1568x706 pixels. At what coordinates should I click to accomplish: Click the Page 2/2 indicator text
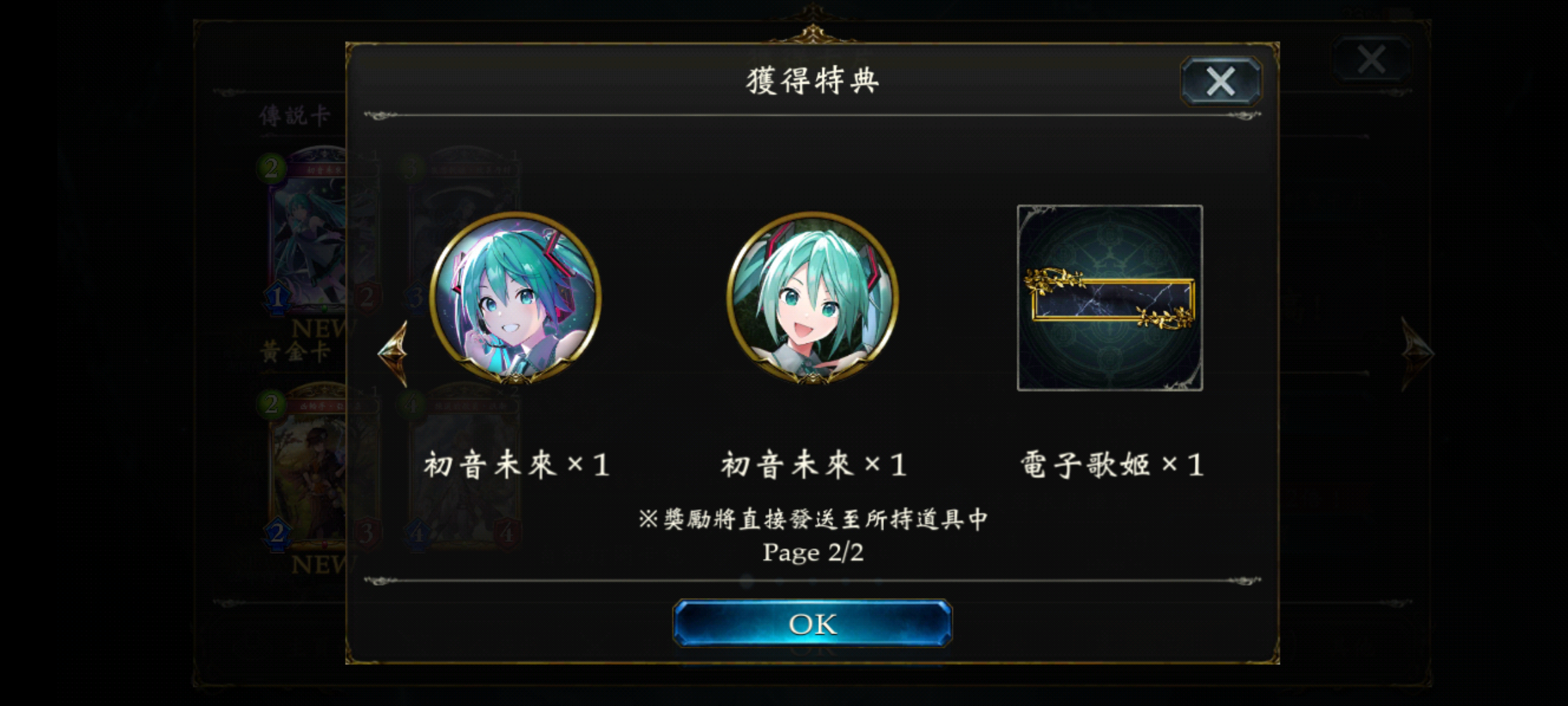pyautogui.click(x=813, y=552)
